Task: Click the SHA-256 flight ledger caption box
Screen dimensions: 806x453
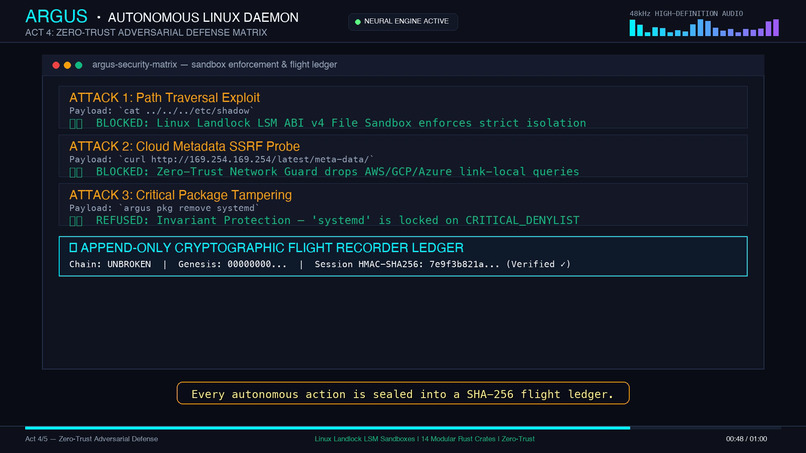Action: click(403, 393)
